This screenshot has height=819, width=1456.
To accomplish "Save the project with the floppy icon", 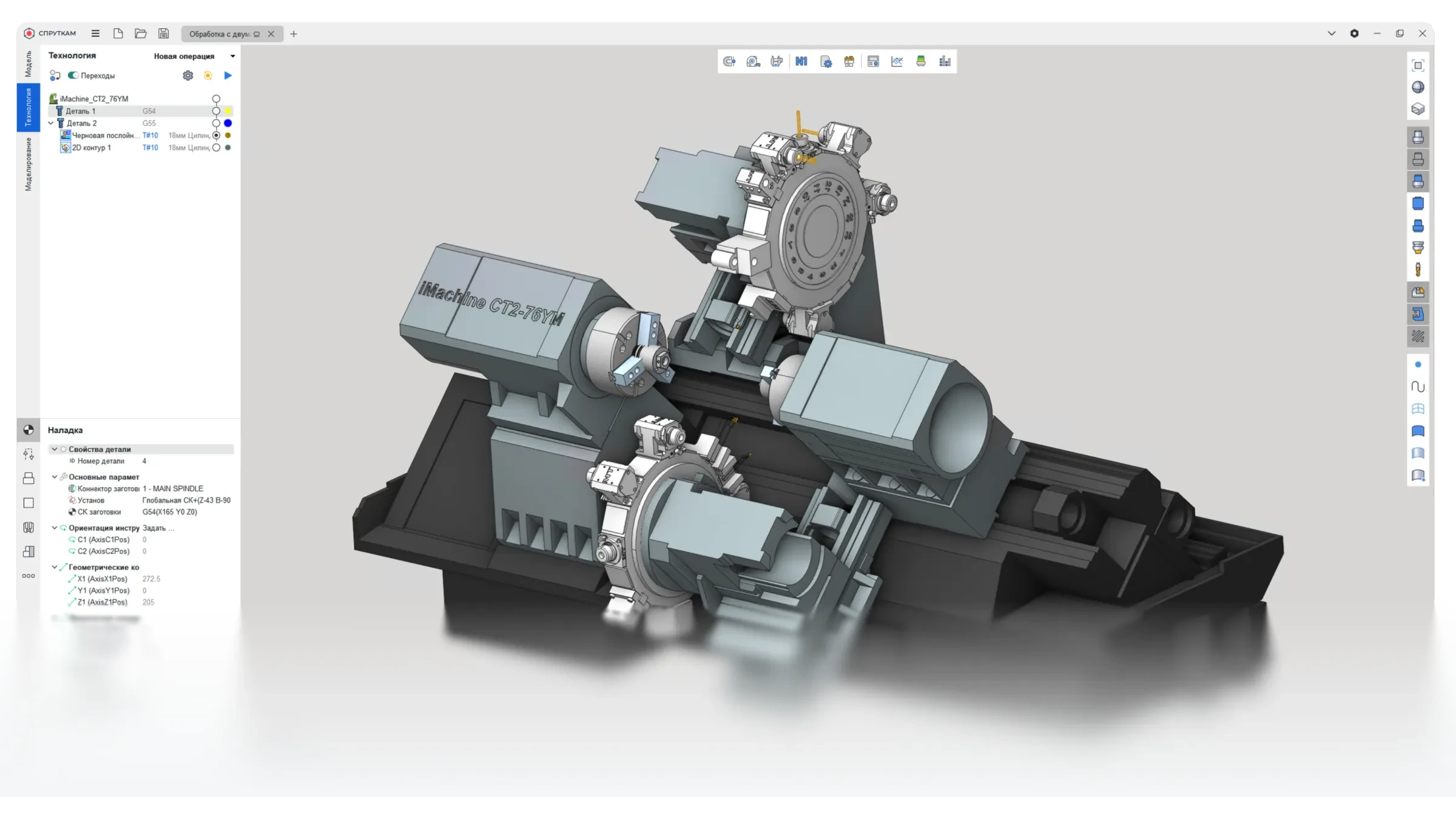I will point(163,33).
